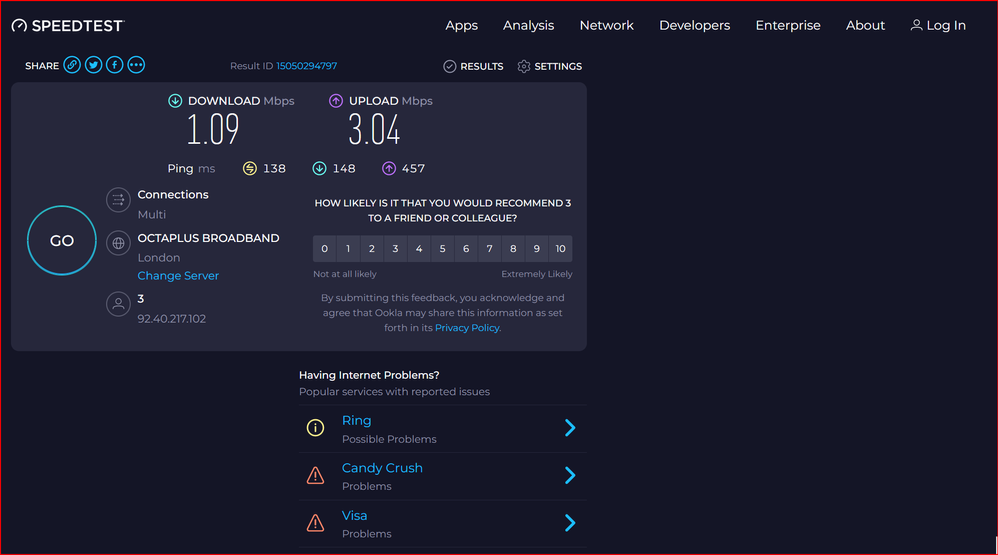Copy the result link share icon

click(x=72, y=65)
